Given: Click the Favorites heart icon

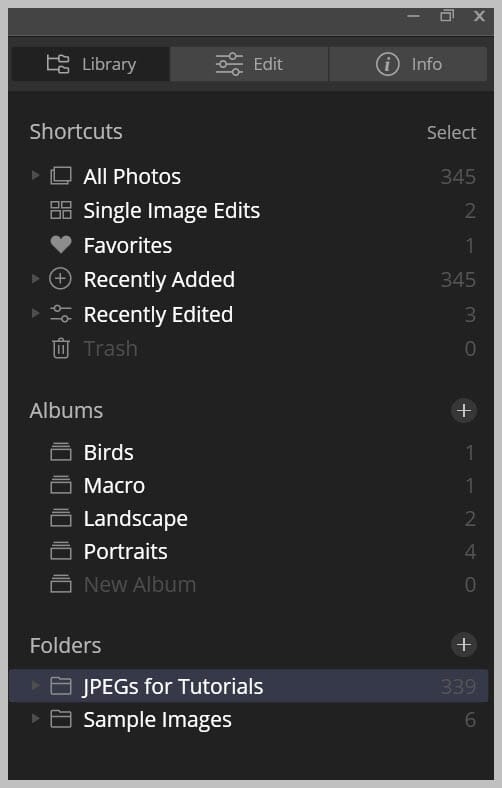Looking at the screenshot, I should coord(61,245).
